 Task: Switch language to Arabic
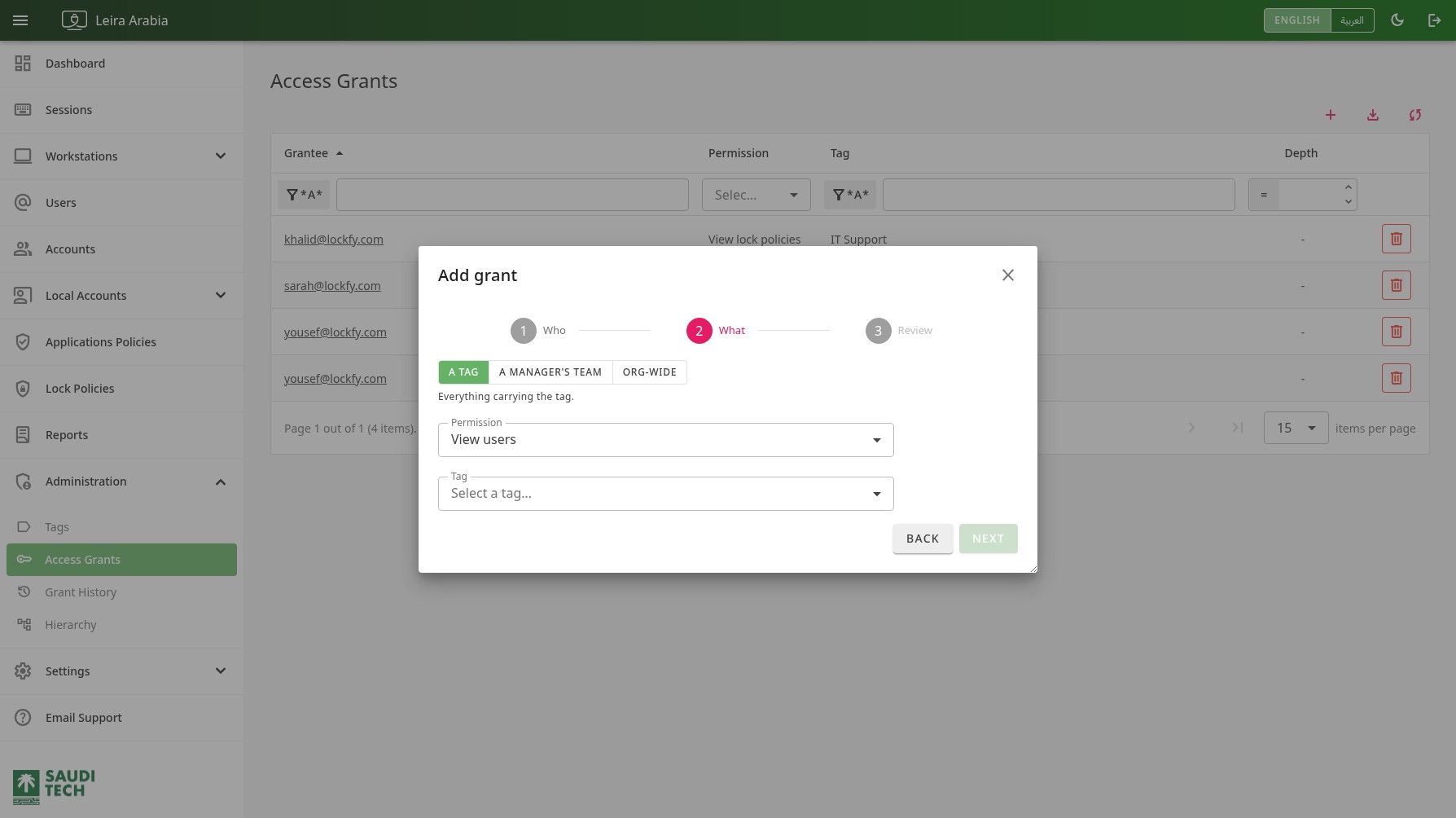(1352, 20)
